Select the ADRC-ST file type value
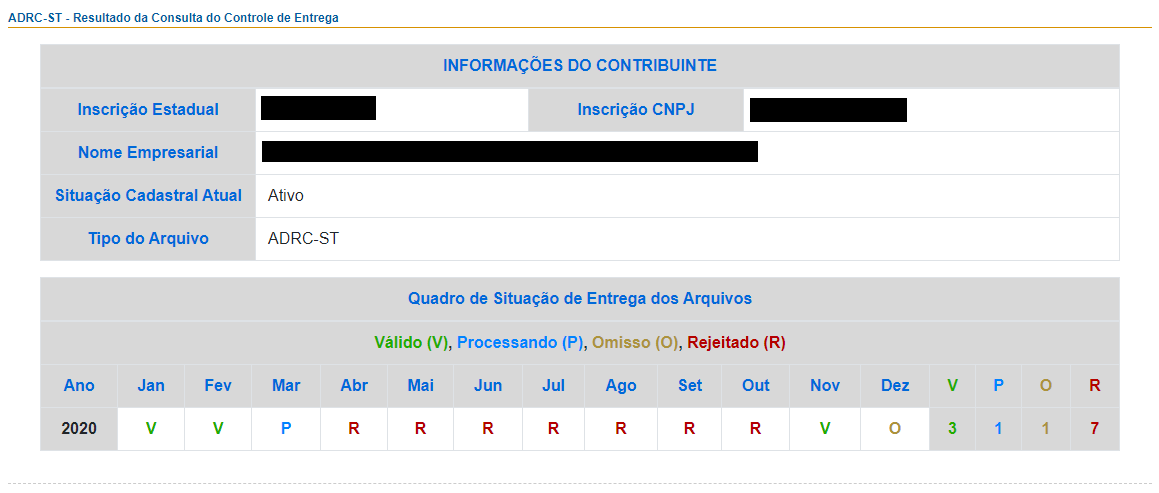Viewport: 1159px width, 493px height. 304,239
